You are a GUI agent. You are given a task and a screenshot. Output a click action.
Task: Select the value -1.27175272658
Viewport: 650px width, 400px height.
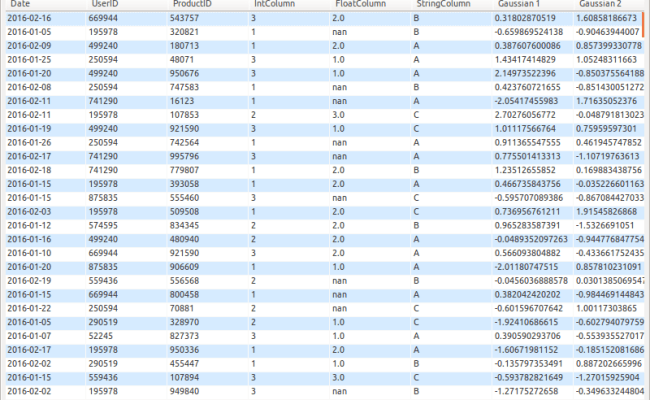tap(526, 391)
